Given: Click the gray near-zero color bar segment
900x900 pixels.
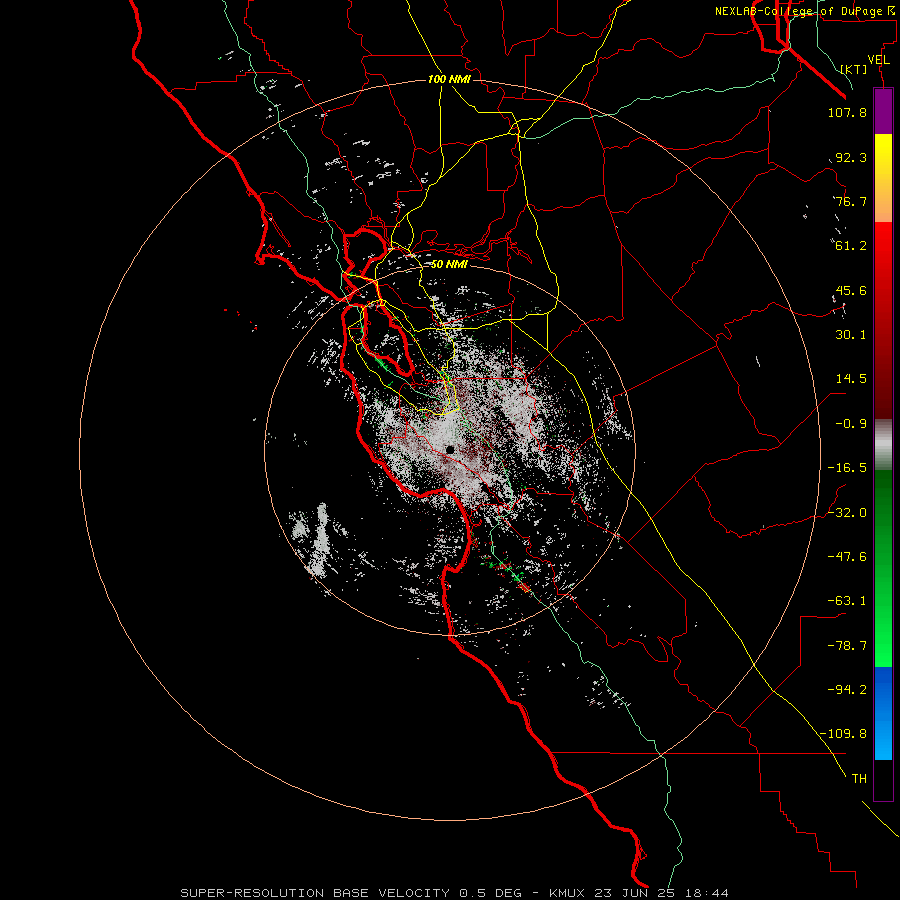Looking at the screenshot, I should [x=883, y=445].
